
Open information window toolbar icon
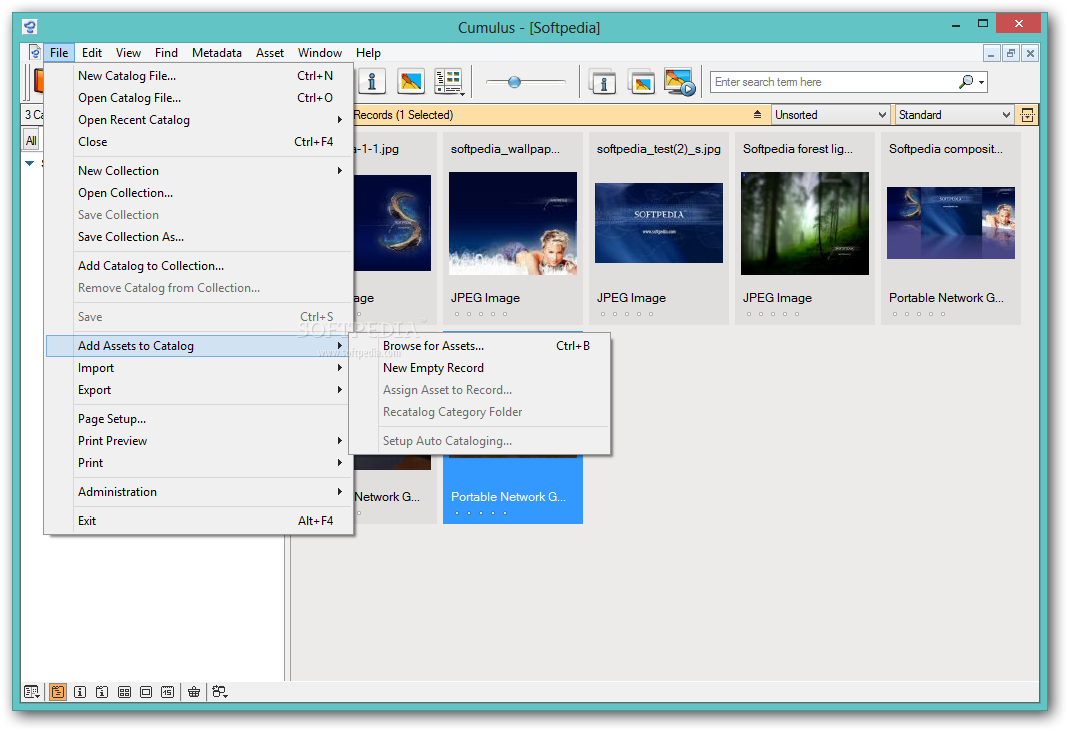(603, 82)
